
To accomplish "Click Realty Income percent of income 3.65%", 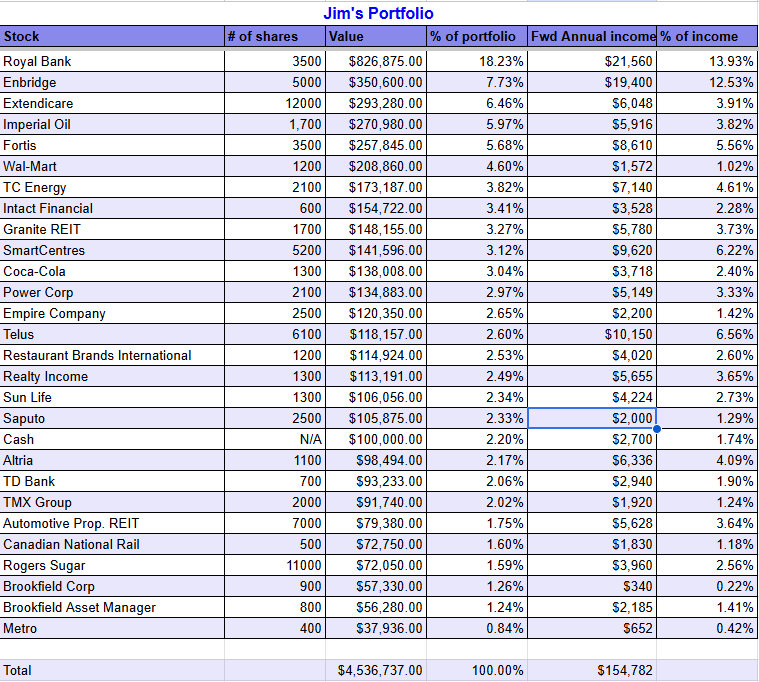I will pos(707,376).
